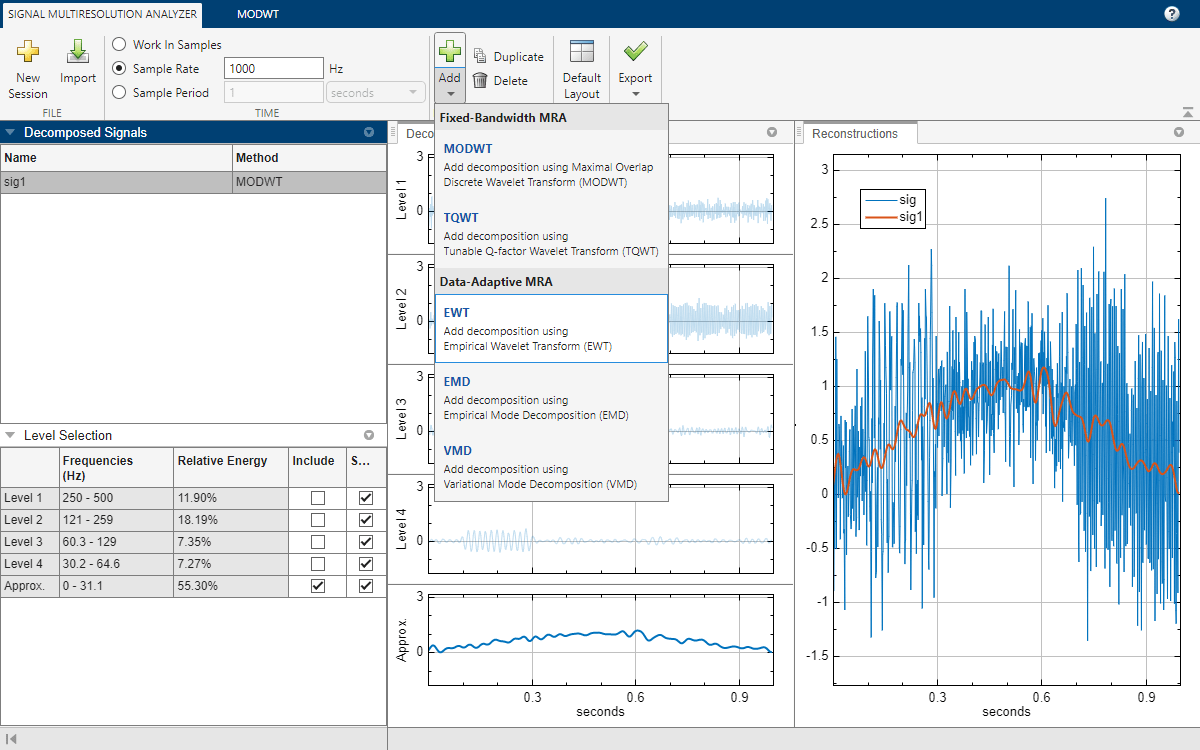Screen dimensions: 1200x750
Task: Click the Import signal icon
Action: pyautogui.click(x=77, y=52)
